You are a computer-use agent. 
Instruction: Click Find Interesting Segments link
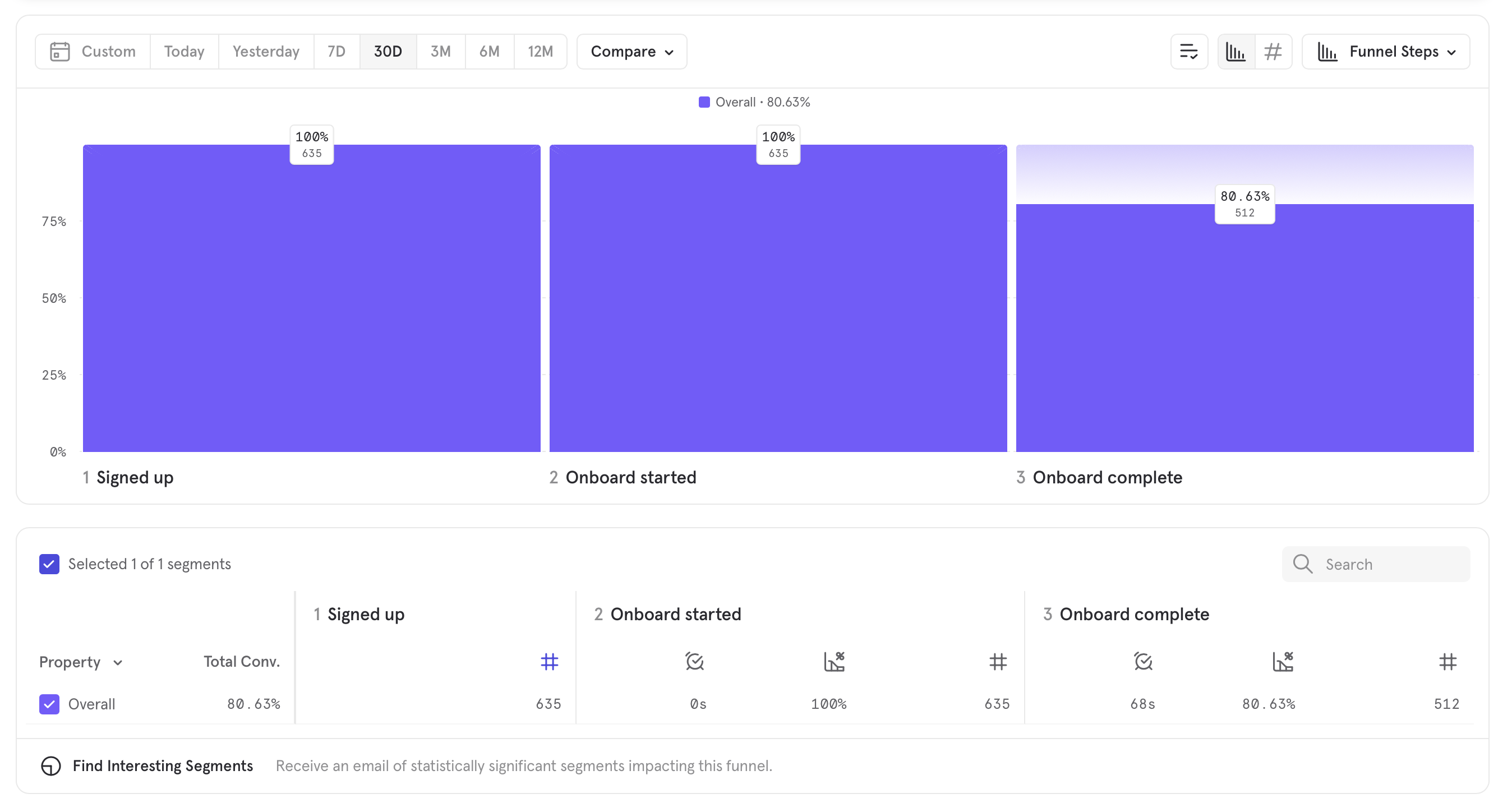[x=163, y=765]
